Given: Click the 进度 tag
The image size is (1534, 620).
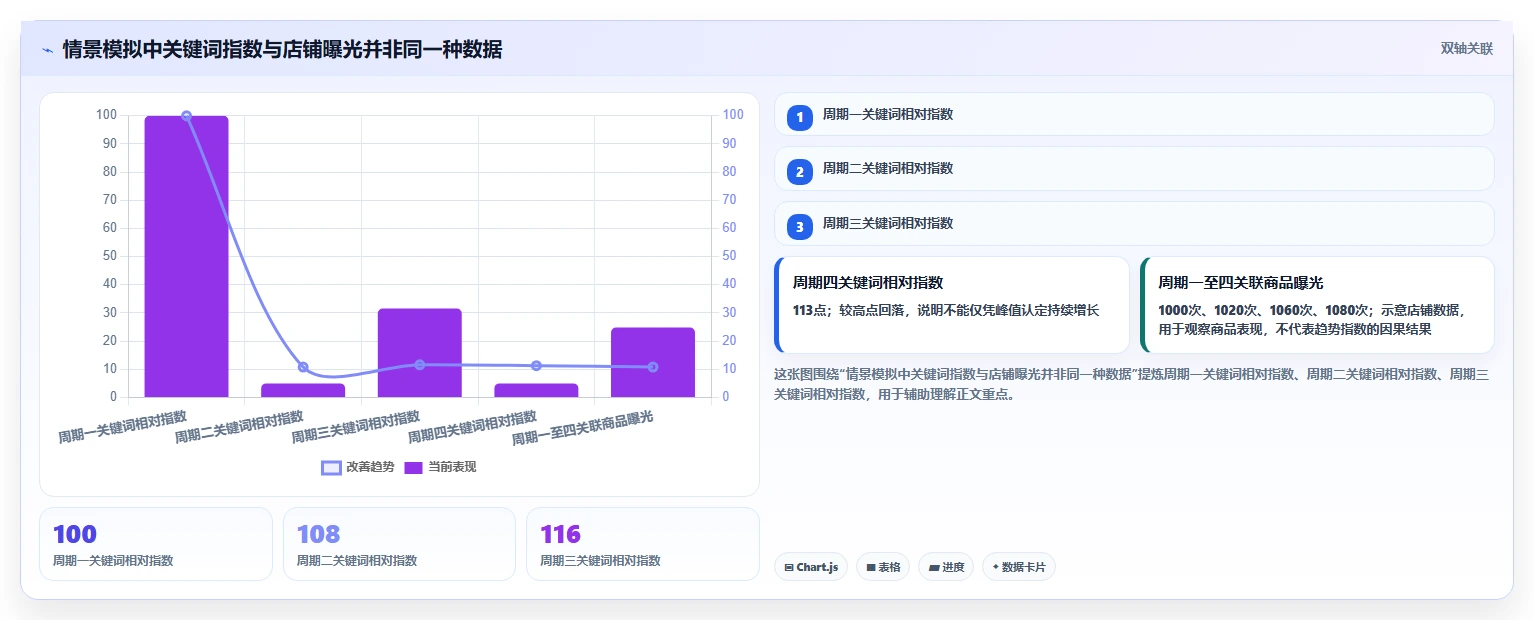Looking at the screenshot, I should 946,567.
